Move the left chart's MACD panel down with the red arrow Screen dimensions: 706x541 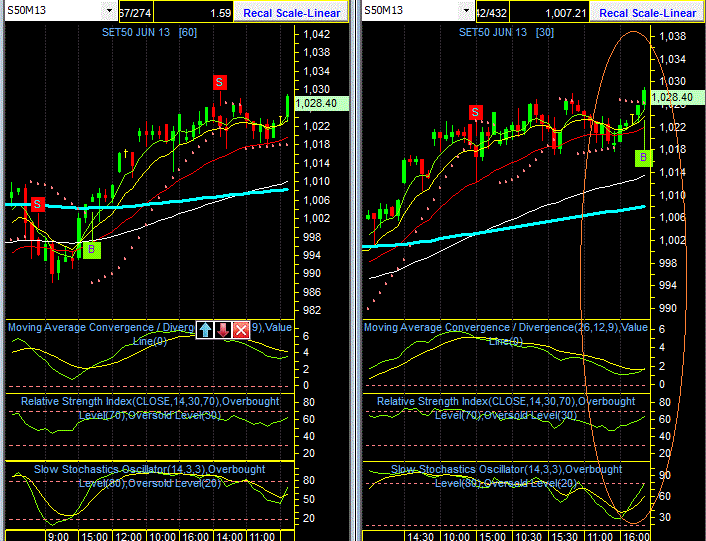pyautogui.click(x=223, y=330)
